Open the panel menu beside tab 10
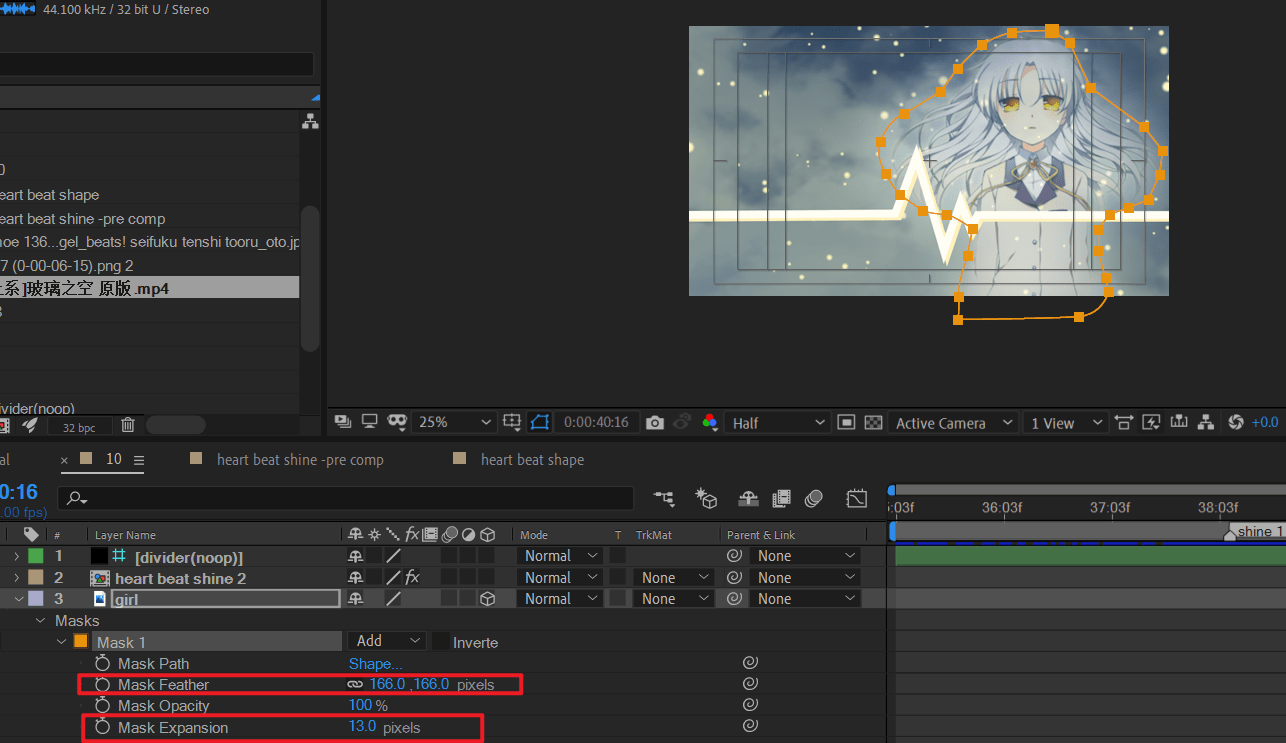 pyautogui.click(x=139, y=460)
